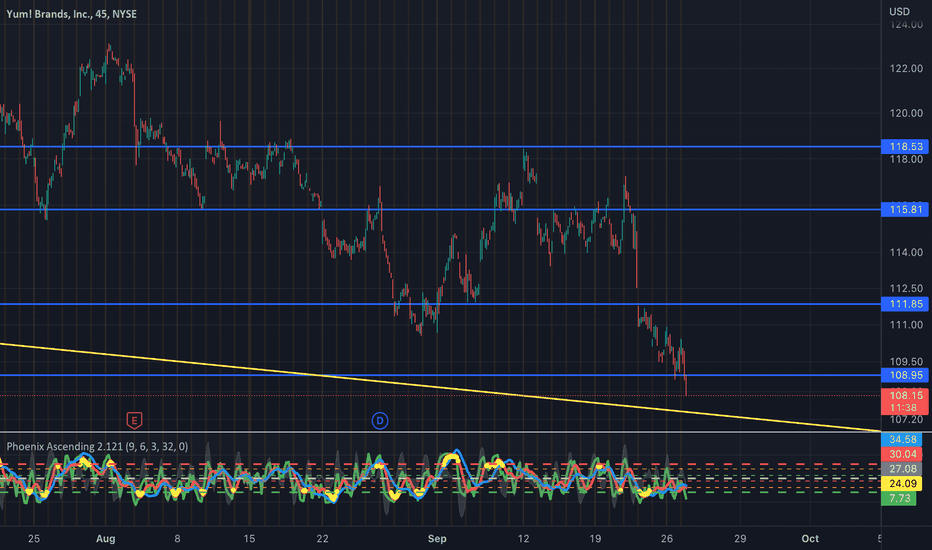Click the 114.00 price axis label
Viewport: 932px width, 550px height.
pyautogui.click(x=906, y=252)
